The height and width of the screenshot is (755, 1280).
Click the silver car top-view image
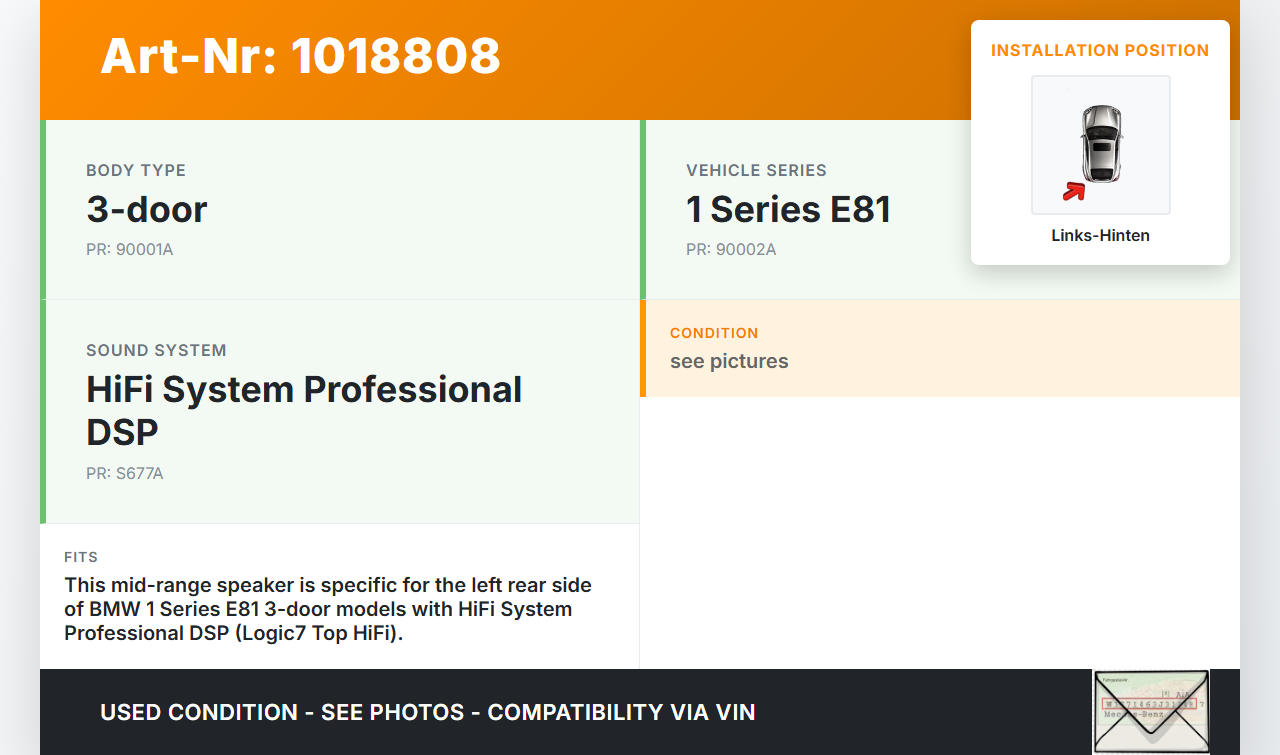click(x=1101, y=143)
